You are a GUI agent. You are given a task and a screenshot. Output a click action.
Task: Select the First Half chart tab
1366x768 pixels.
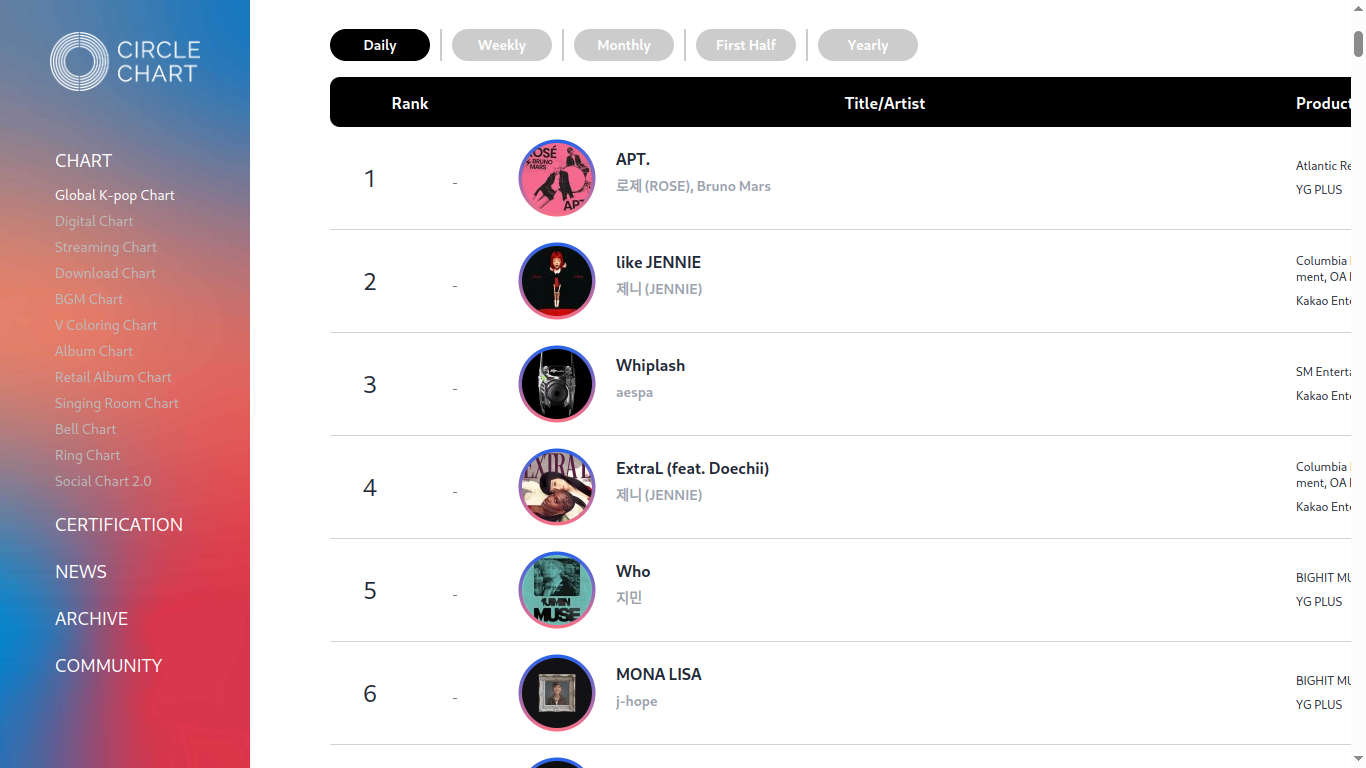[x=746, y=45]
